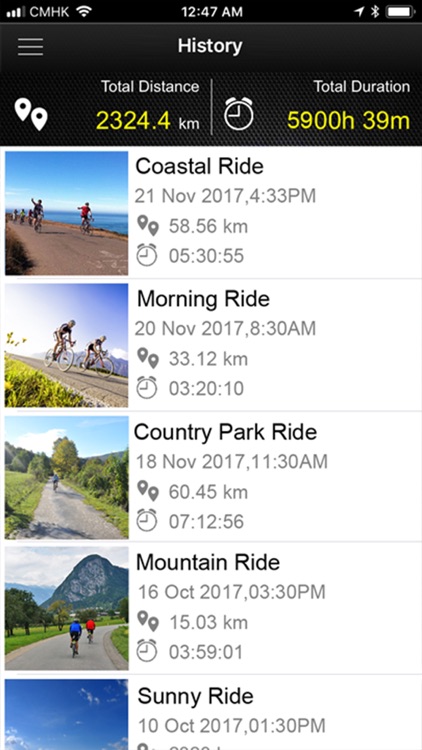Viewport: 422px width, 750px height.
Task: Tap the Coastal Ride duration clock icon
Action: click(x=147, y=255)
